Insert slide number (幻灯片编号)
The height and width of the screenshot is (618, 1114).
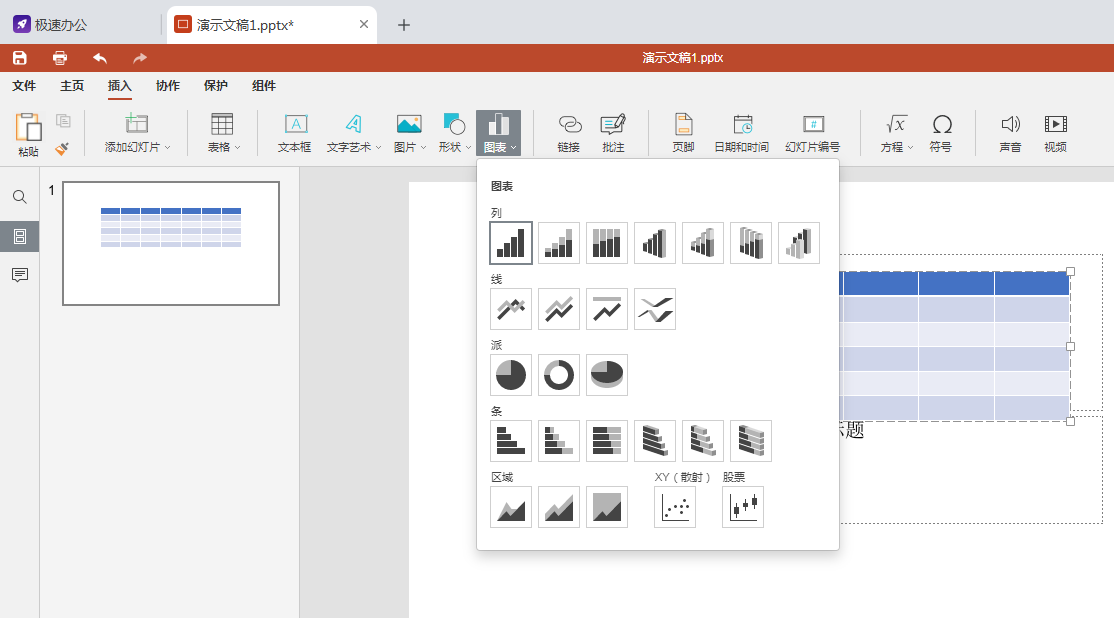click(x=813, y=133)
